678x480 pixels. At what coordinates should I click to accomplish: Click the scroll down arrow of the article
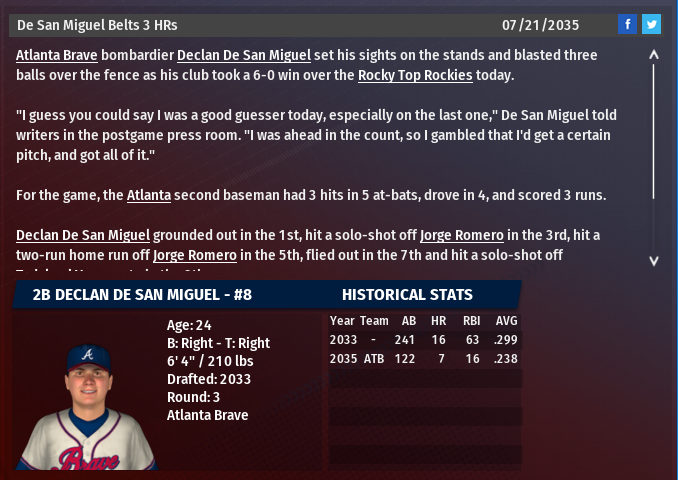(654, 260)
